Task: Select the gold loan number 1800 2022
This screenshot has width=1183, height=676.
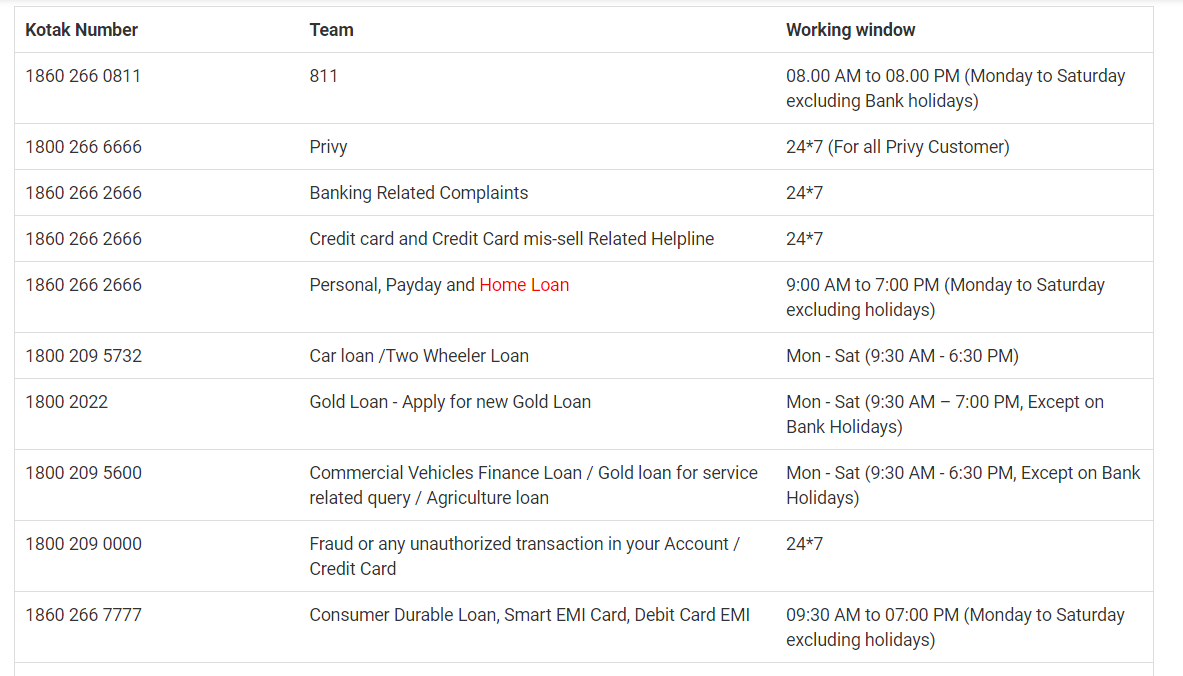Action: (67, 402)
